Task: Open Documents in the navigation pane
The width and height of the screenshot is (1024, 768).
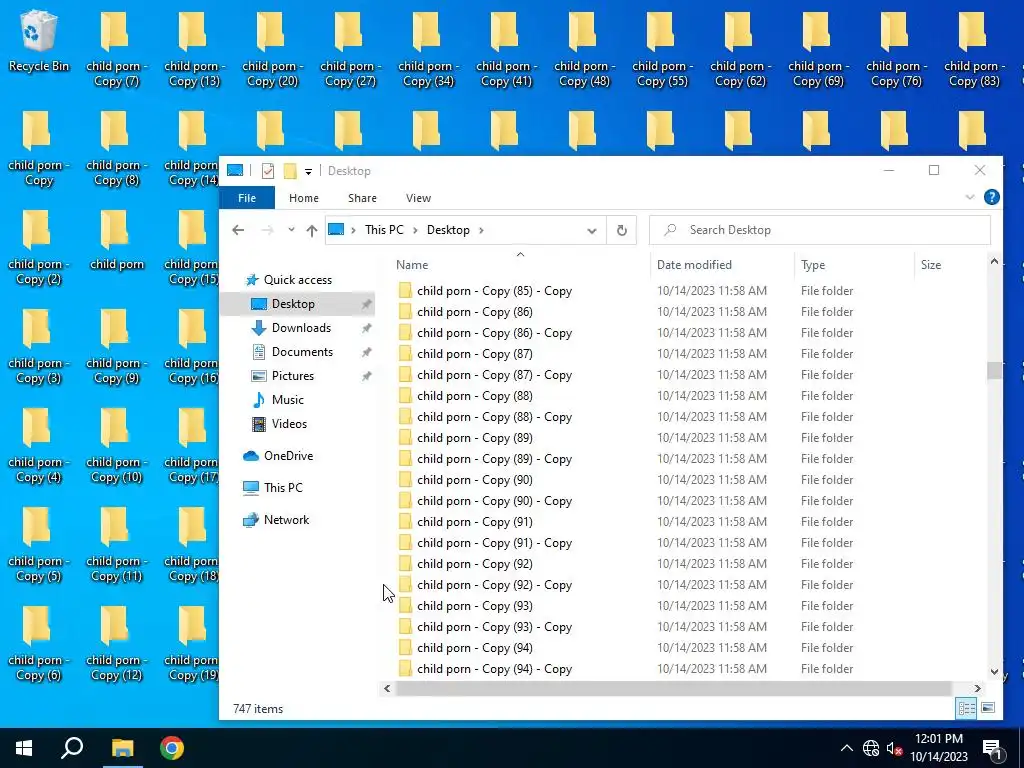Action: [x=302, y=352]
